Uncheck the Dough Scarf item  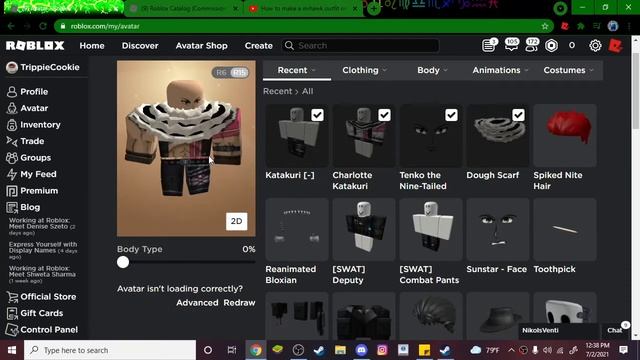tap(518, 115)
